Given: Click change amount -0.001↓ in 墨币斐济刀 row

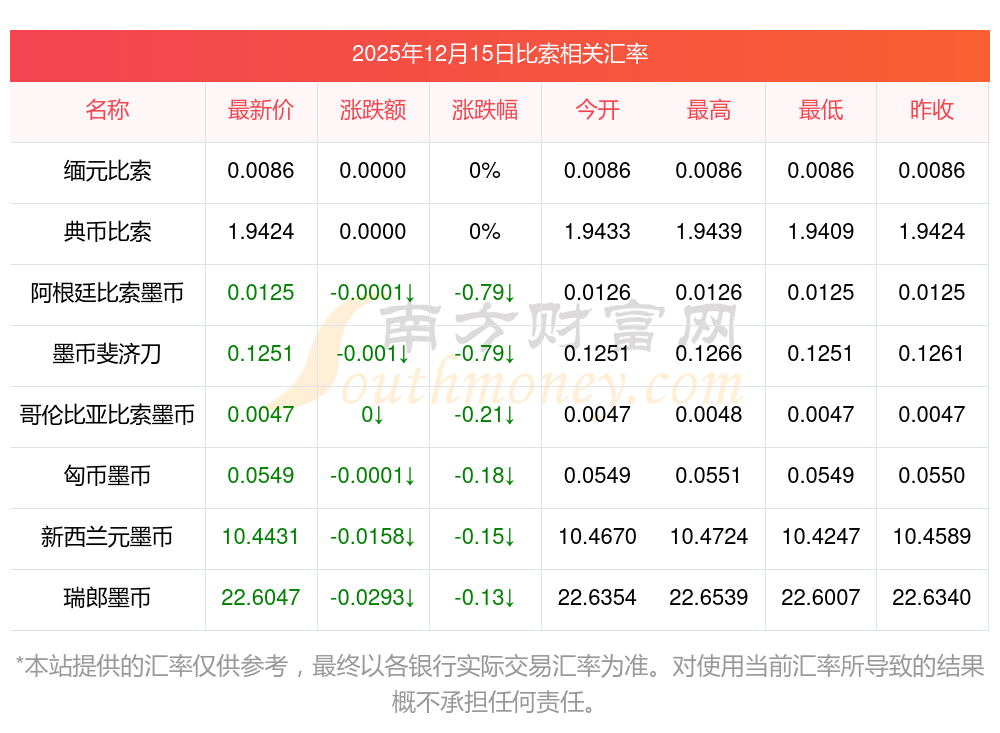Looking at the screenshot, I should pos(373,353).
